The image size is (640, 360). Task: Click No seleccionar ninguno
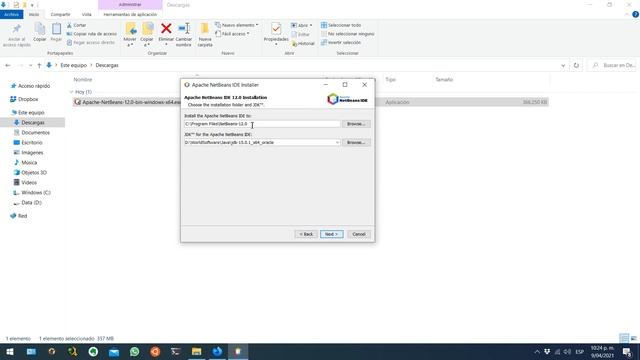click(348, 34)
